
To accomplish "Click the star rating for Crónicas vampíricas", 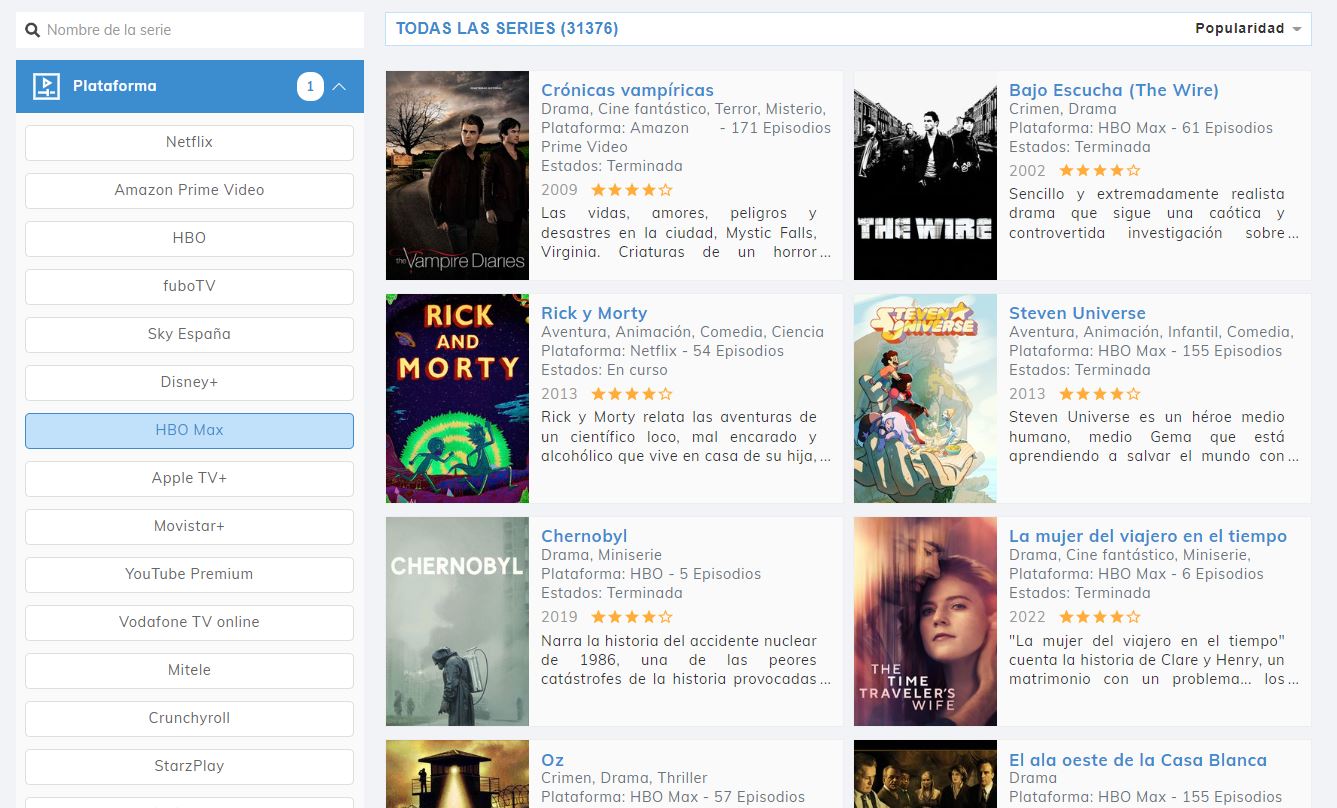I will [x=631, y=190].
